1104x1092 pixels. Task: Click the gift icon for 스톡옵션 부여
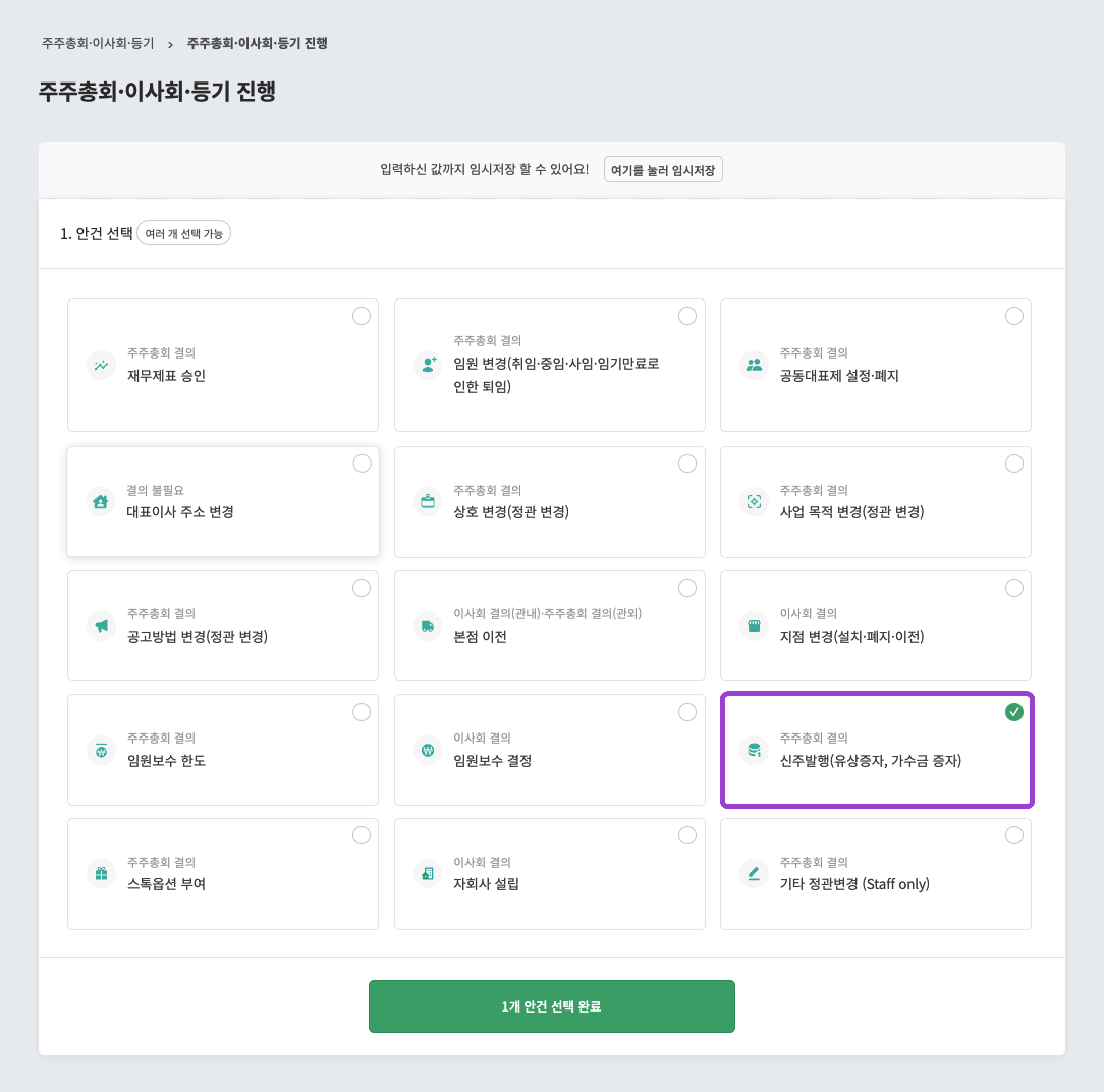101,873
